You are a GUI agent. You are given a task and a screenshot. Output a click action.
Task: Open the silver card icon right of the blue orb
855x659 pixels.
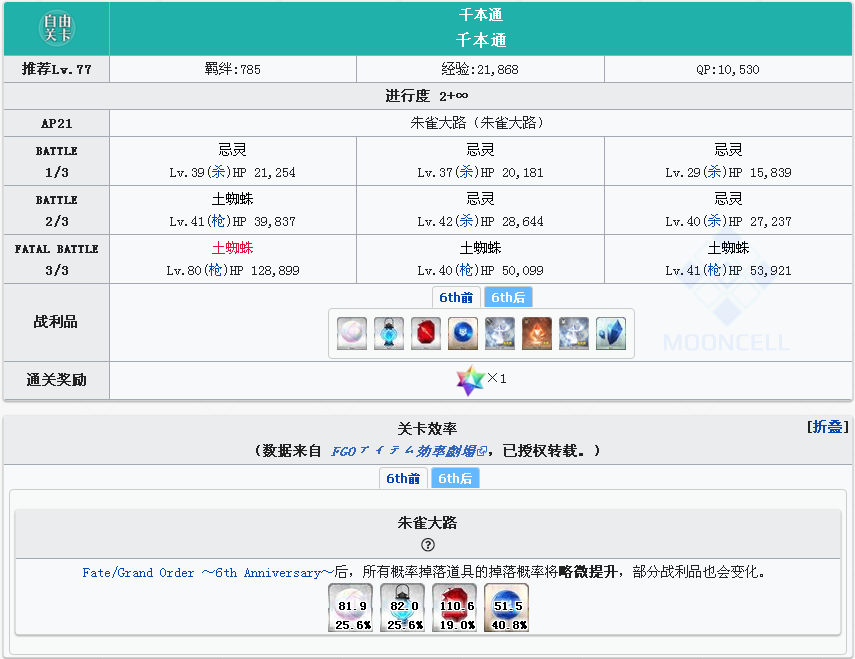pyautogui.click(x=500, y=333)
